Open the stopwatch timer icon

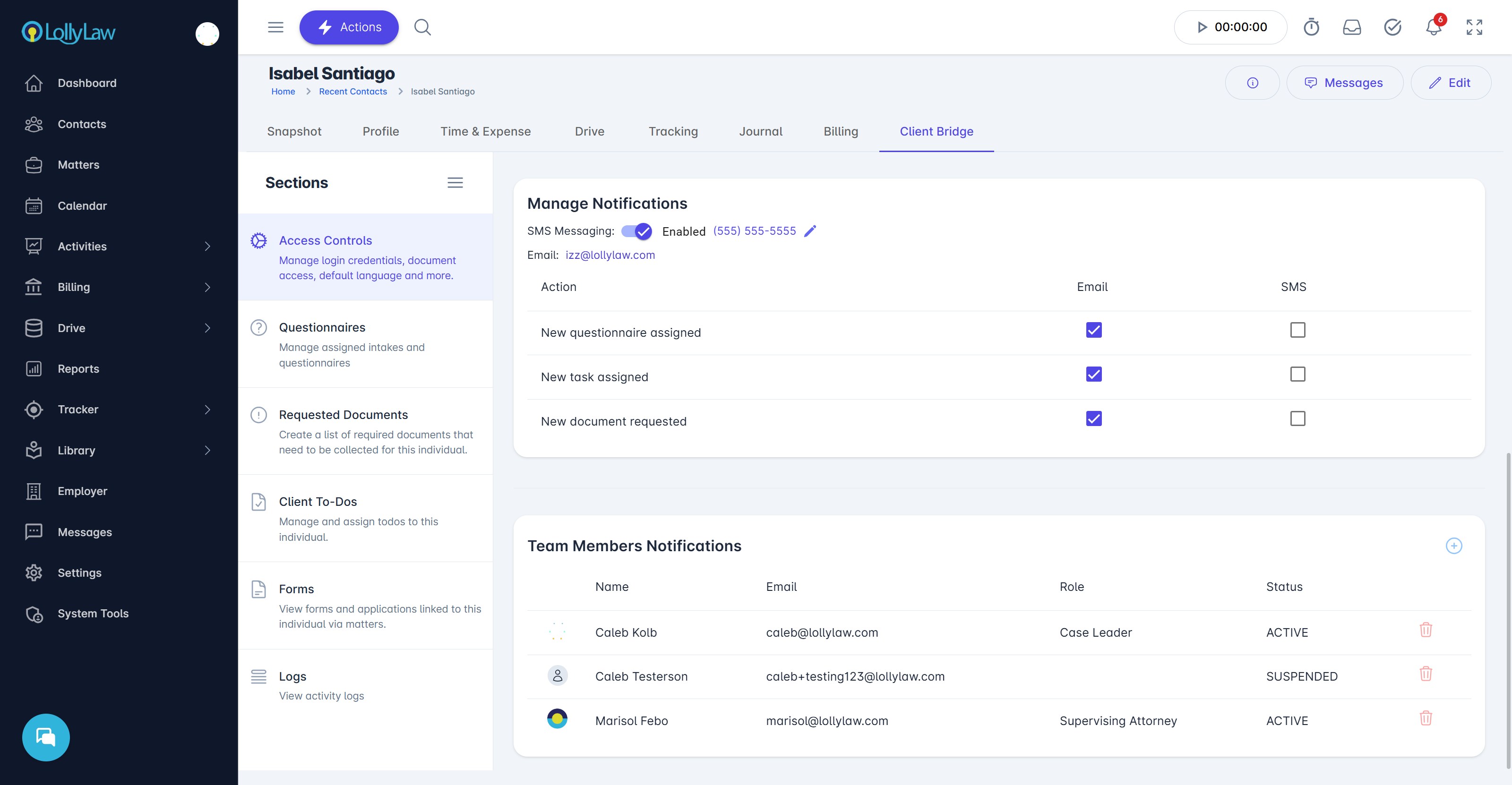coord(1311,27)
